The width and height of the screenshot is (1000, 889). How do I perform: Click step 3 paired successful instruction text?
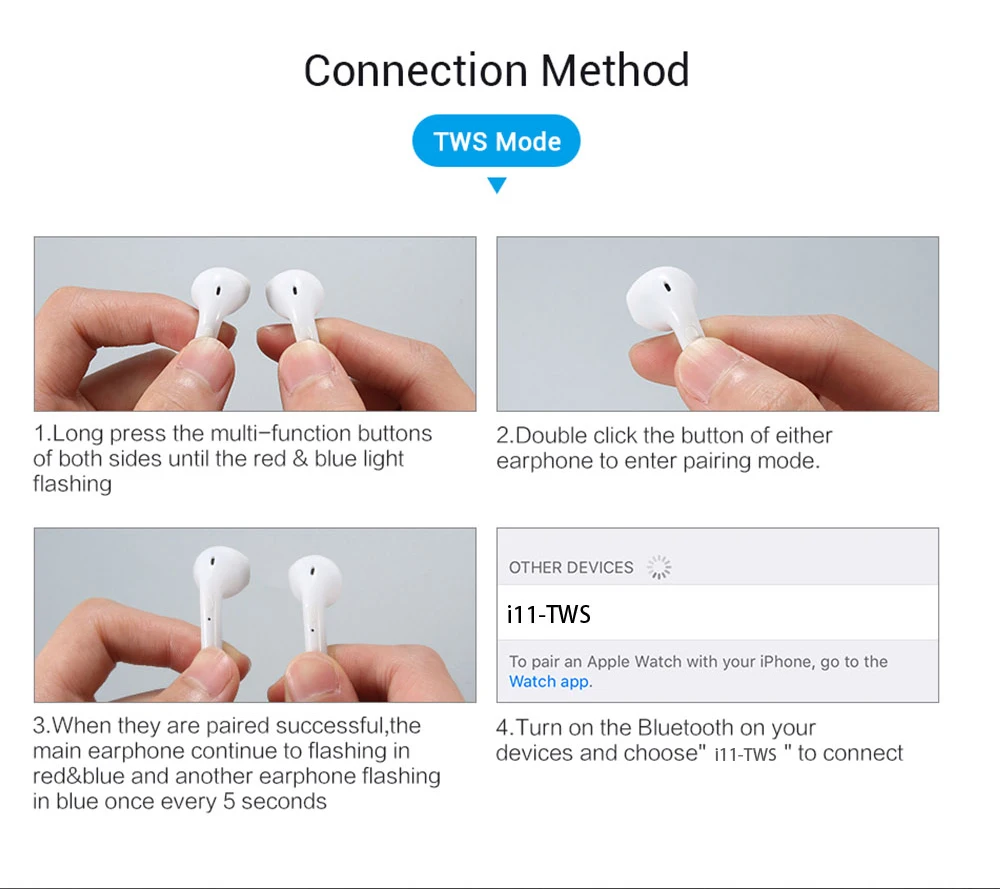(x=237, y=763)
